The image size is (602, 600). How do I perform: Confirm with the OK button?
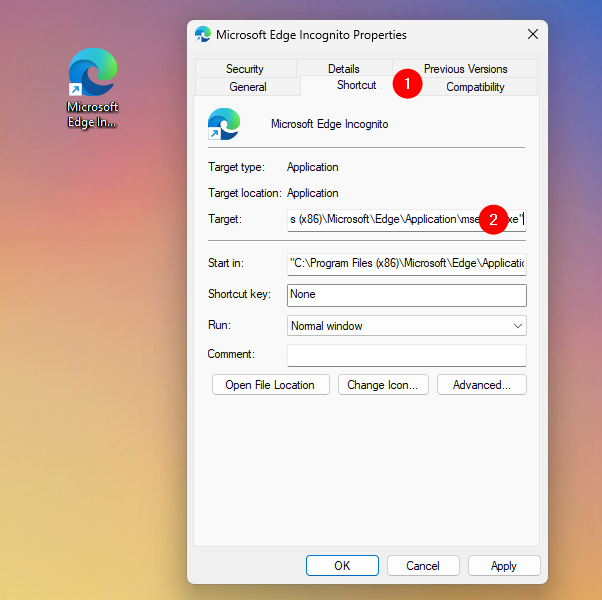(x=342, y=565)
